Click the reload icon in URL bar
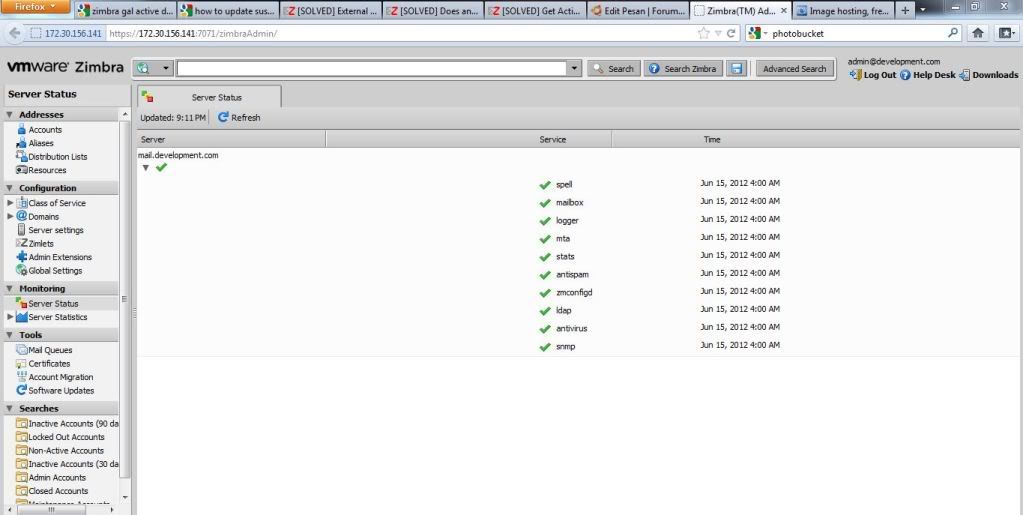Image resolution: width=1023 pixels, height=515 pixels. pyautogui.click(x=731, y=33)
